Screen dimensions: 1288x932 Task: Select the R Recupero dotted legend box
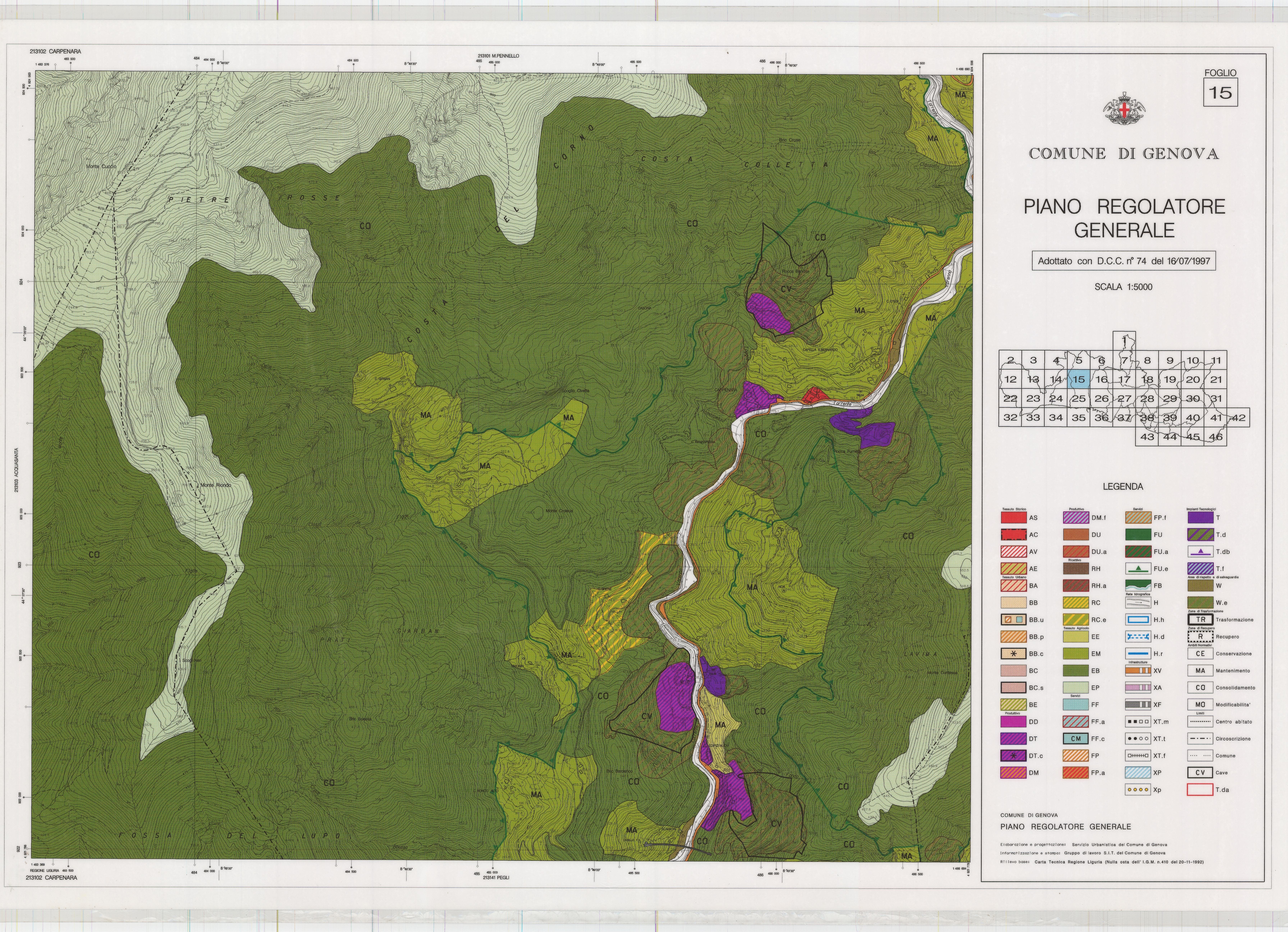click(x=1200, y=637)
